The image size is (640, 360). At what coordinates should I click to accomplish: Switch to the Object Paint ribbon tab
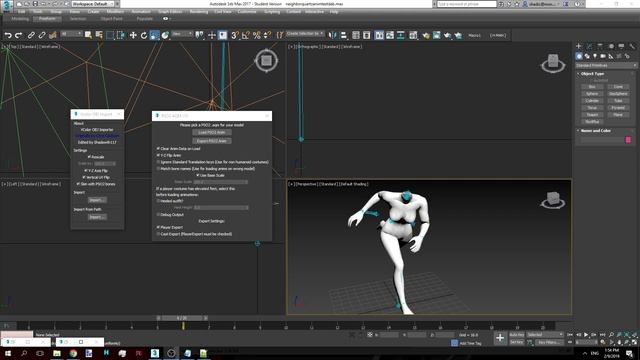coord(111,19)
